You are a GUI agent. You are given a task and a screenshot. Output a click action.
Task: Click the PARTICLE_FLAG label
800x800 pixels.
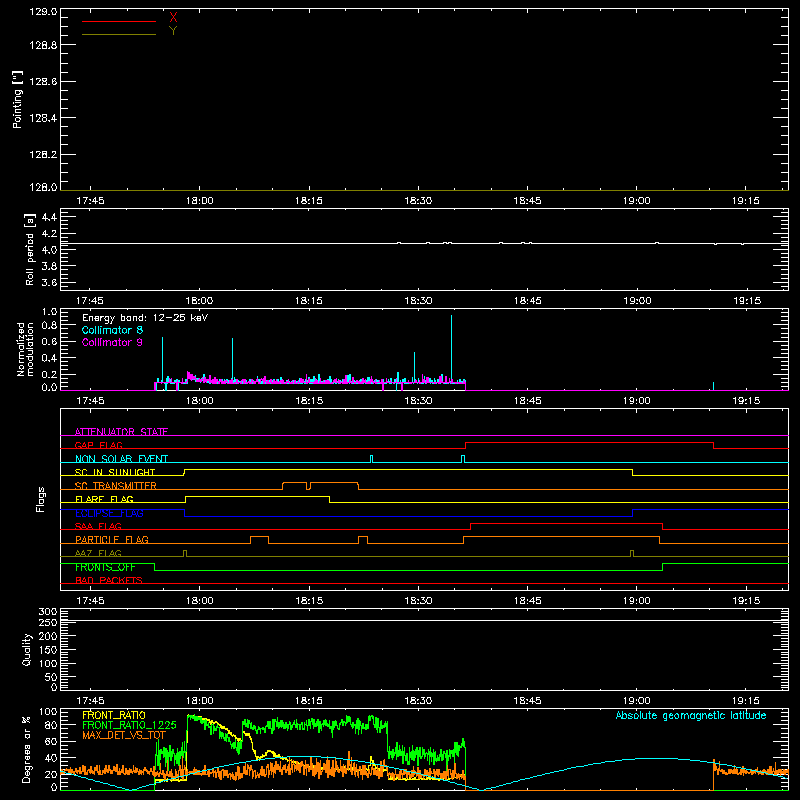coord(112,539)
